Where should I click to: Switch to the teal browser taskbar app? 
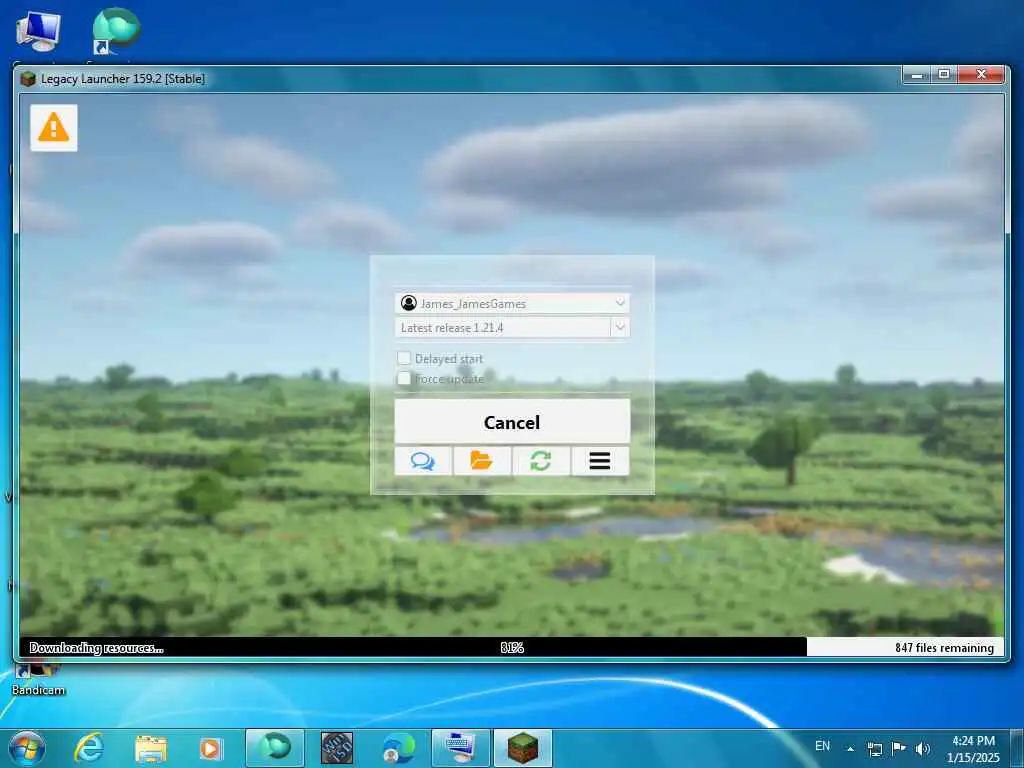tap(275, 748)
